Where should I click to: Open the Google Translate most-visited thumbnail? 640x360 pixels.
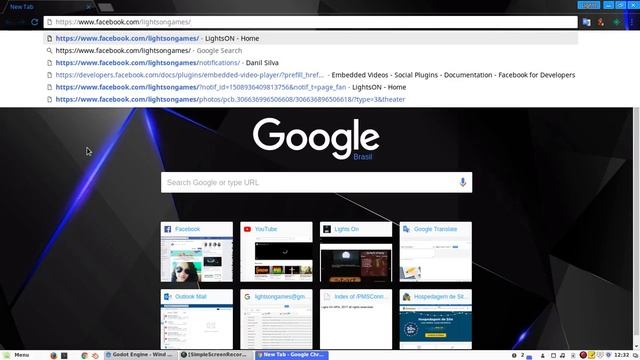(436, 252)
